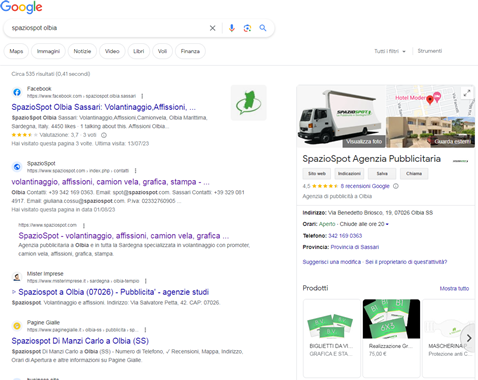
Task: Switch to the Immagini tab
Action: pyautogui.click(x=48, y=51)
